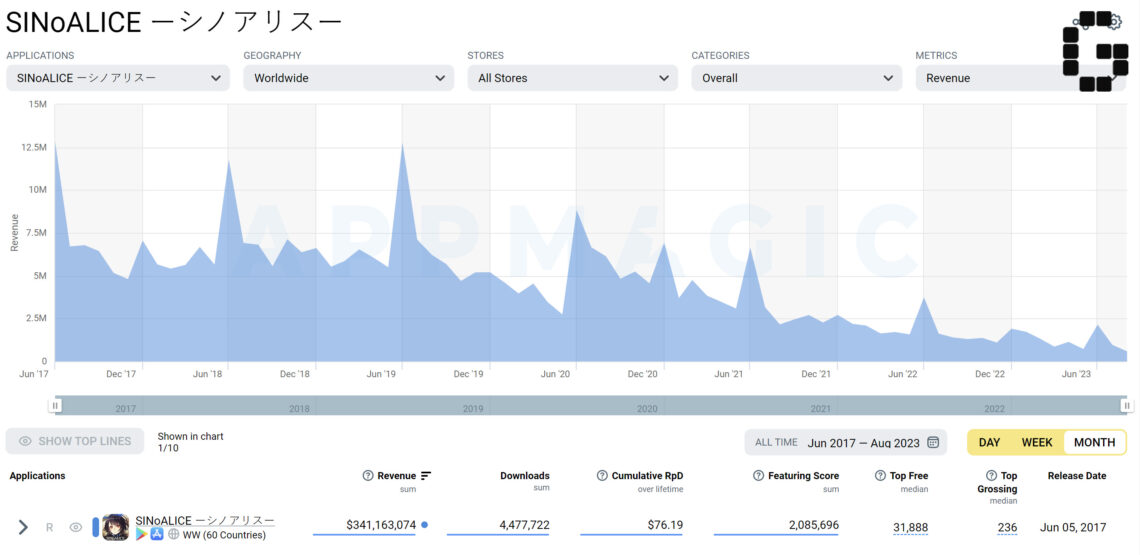
Task: Click the Cumulative RpD help icon
Action: 602,476
